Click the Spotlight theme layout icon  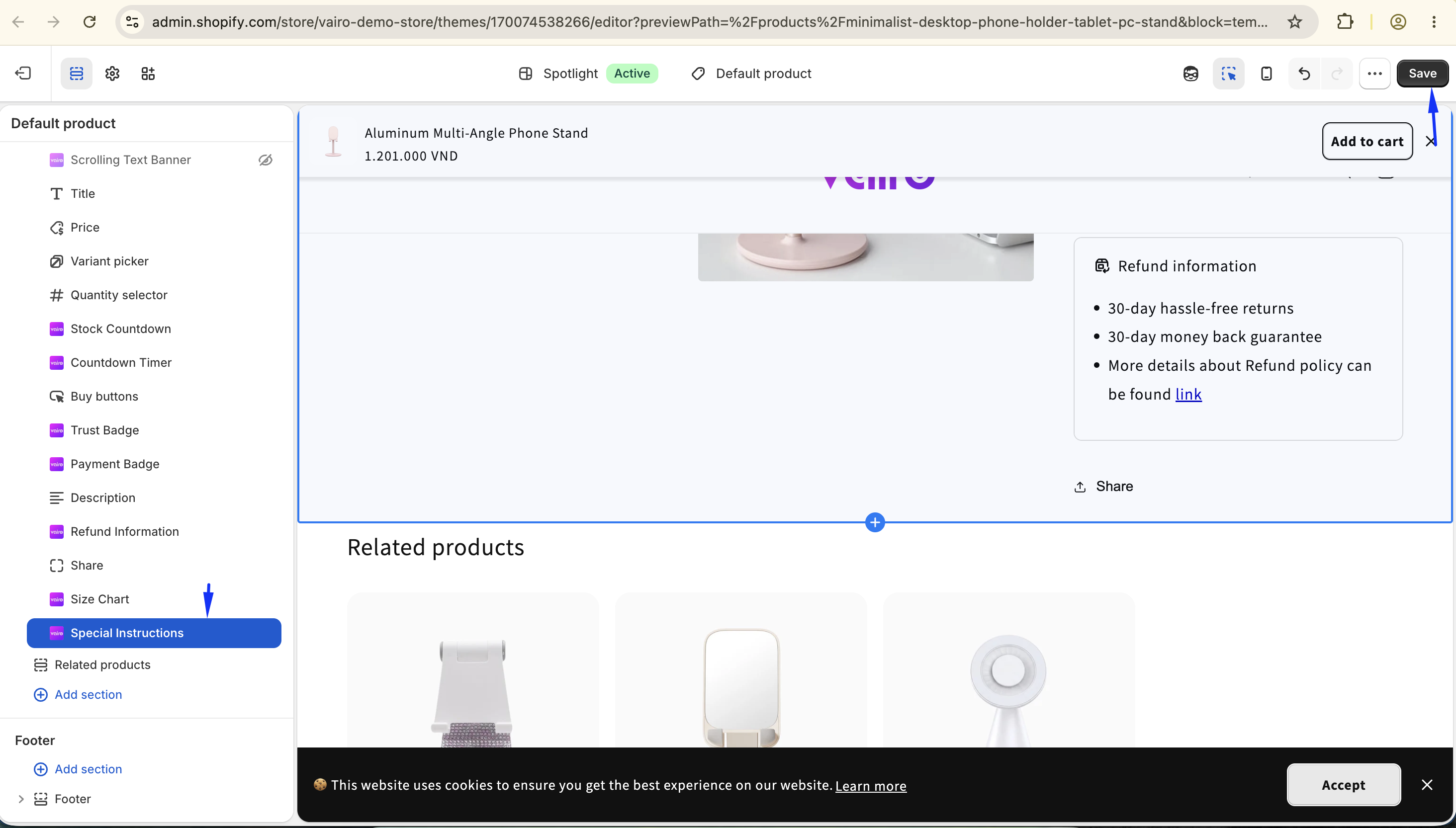tap(525, 74)
